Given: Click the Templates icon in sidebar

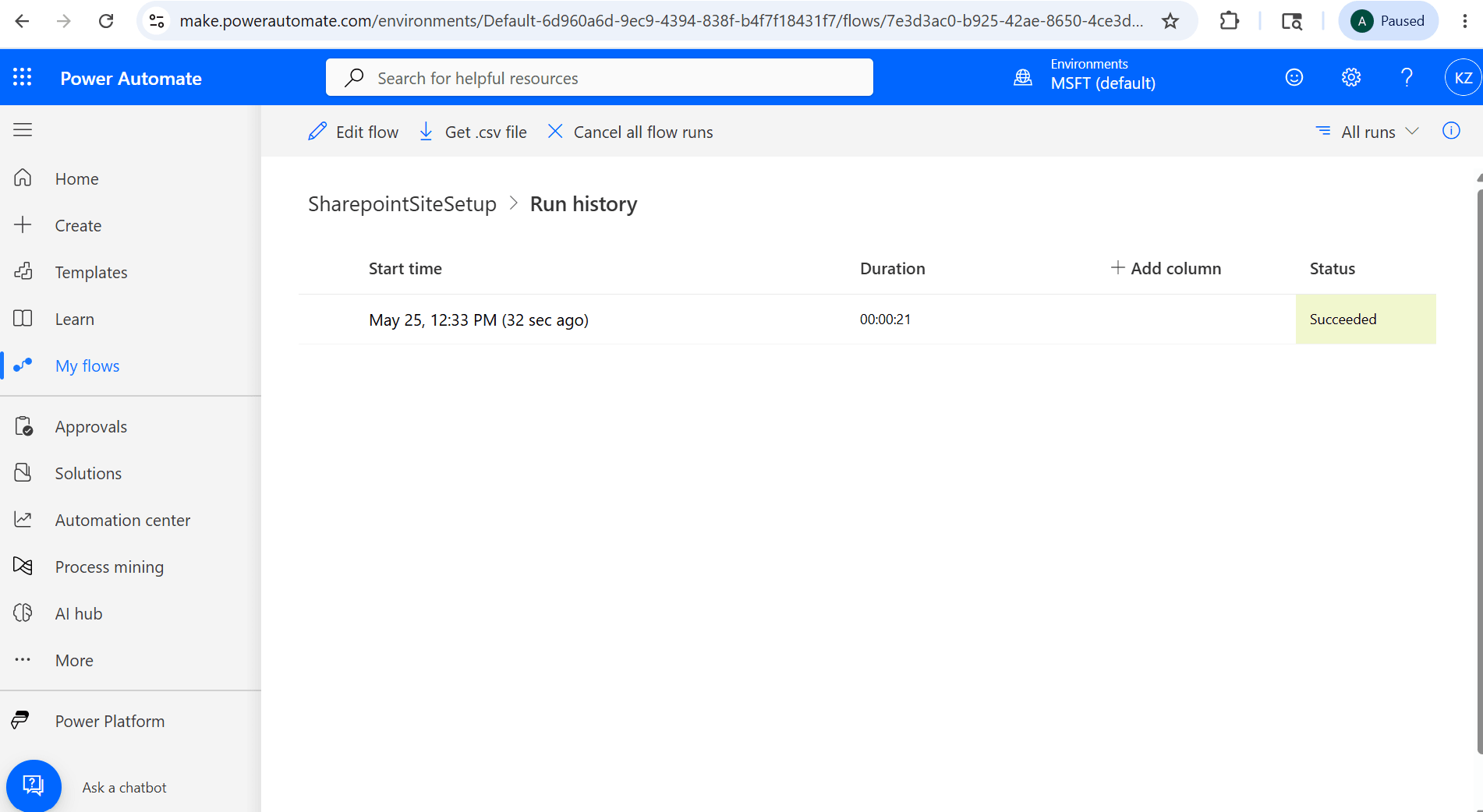Looking at the screenshot, I should [x=23, y=272].
